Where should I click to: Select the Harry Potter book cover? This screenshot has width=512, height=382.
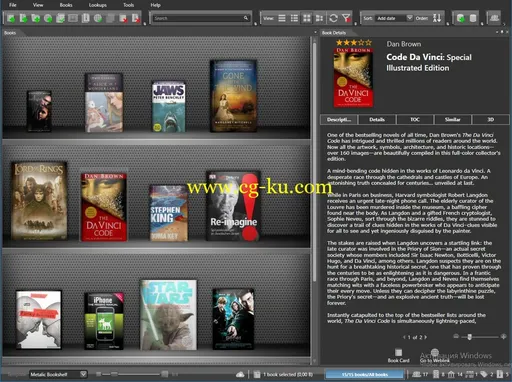point(233,319)
